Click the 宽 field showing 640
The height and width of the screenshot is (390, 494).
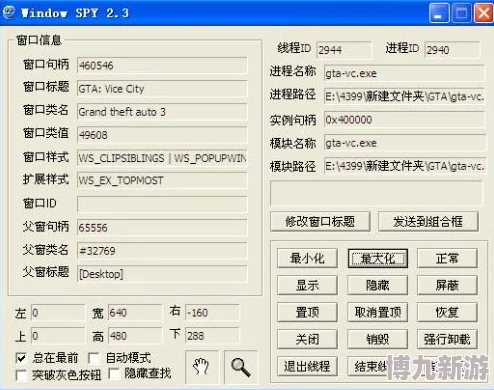point(135,313)
